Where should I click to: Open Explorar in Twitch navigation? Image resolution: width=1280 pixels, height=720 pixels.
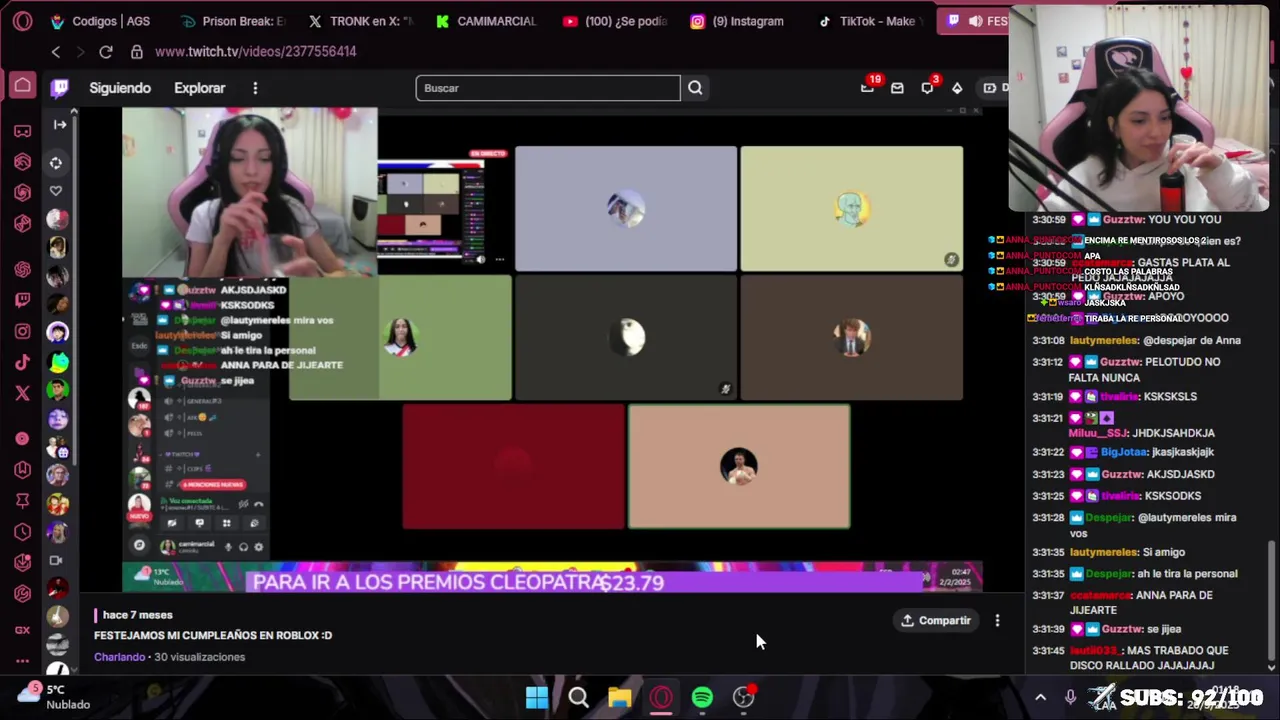pos(200,88)
